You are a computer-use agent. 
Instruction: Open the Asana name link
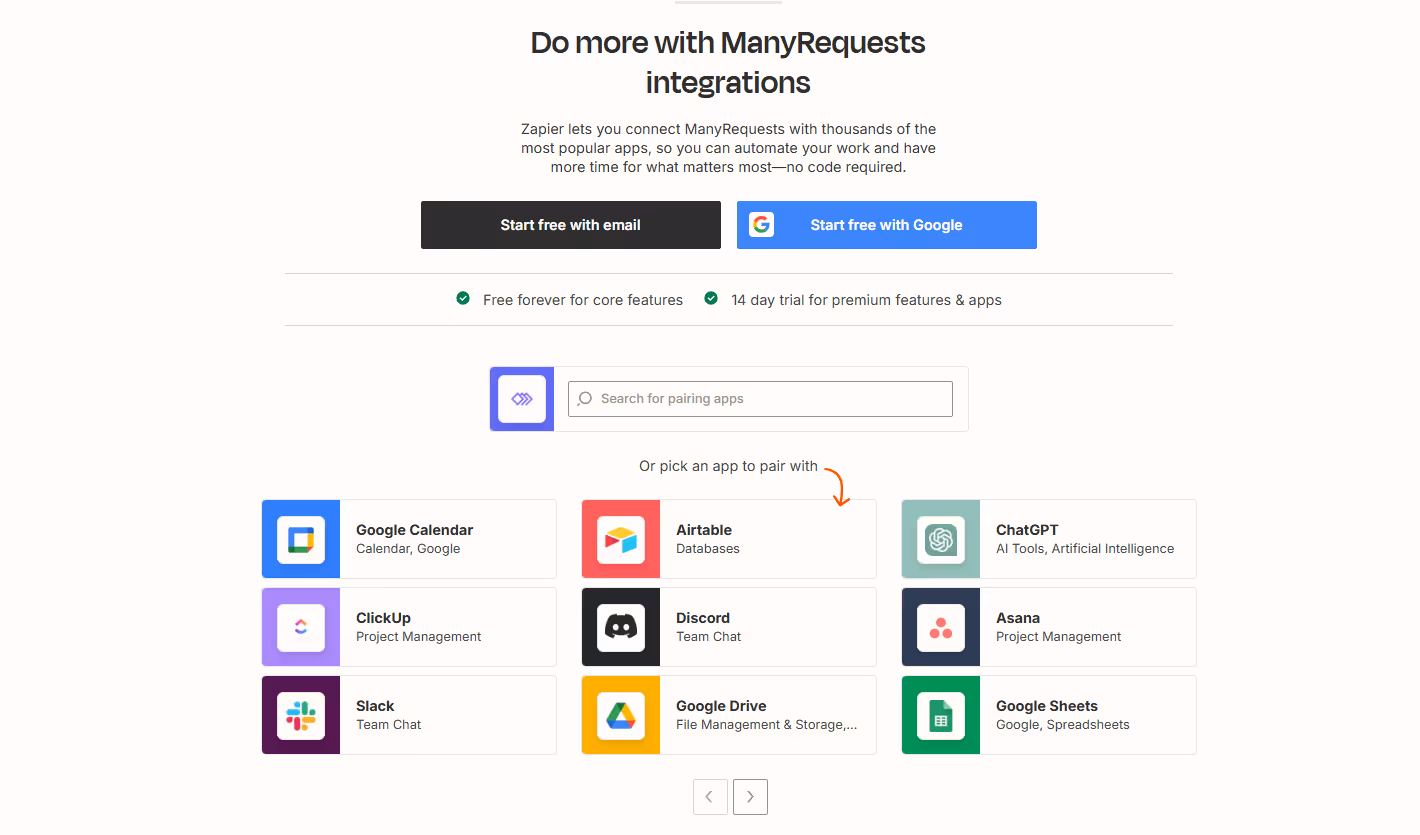[x=1018, y=618]
